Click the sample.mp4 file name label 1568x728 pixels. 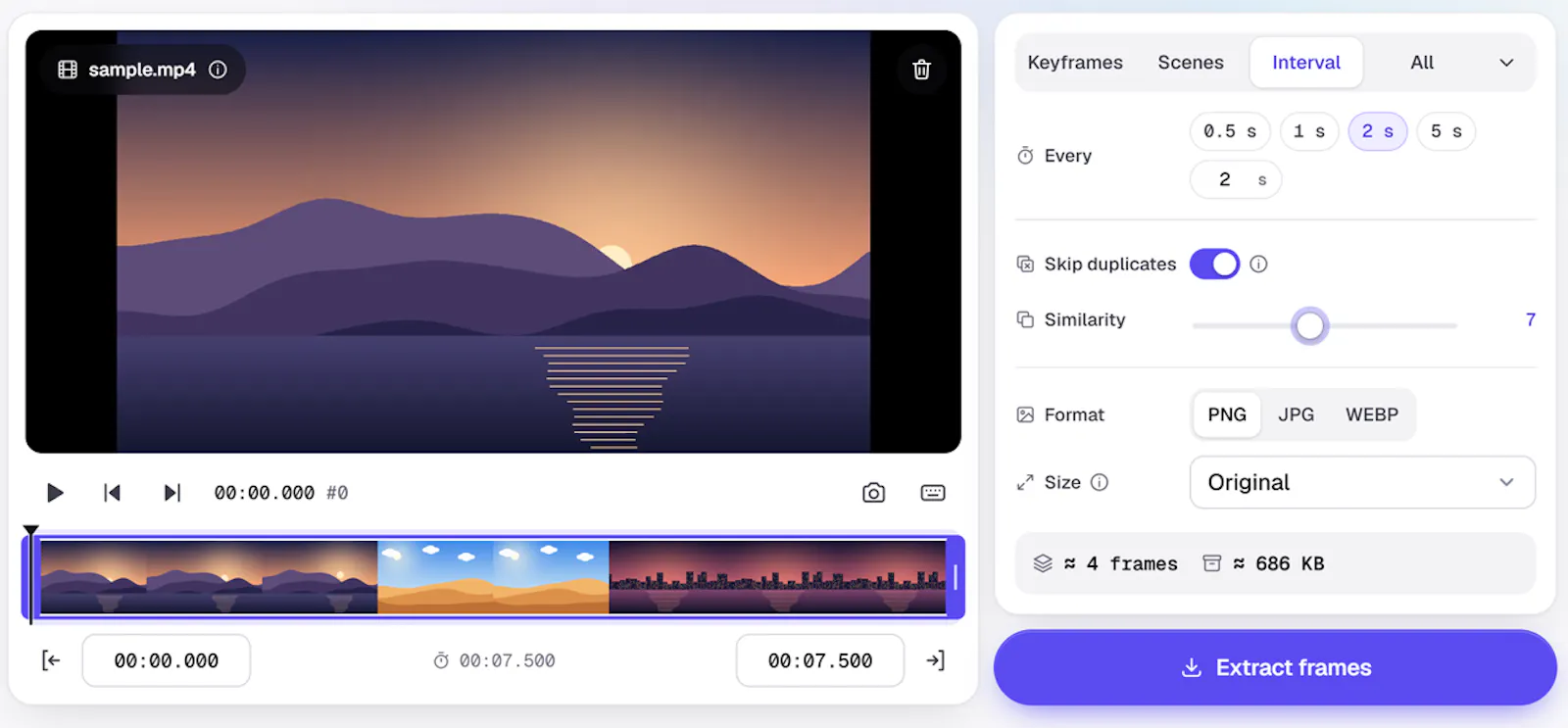(x=142, y=70)
